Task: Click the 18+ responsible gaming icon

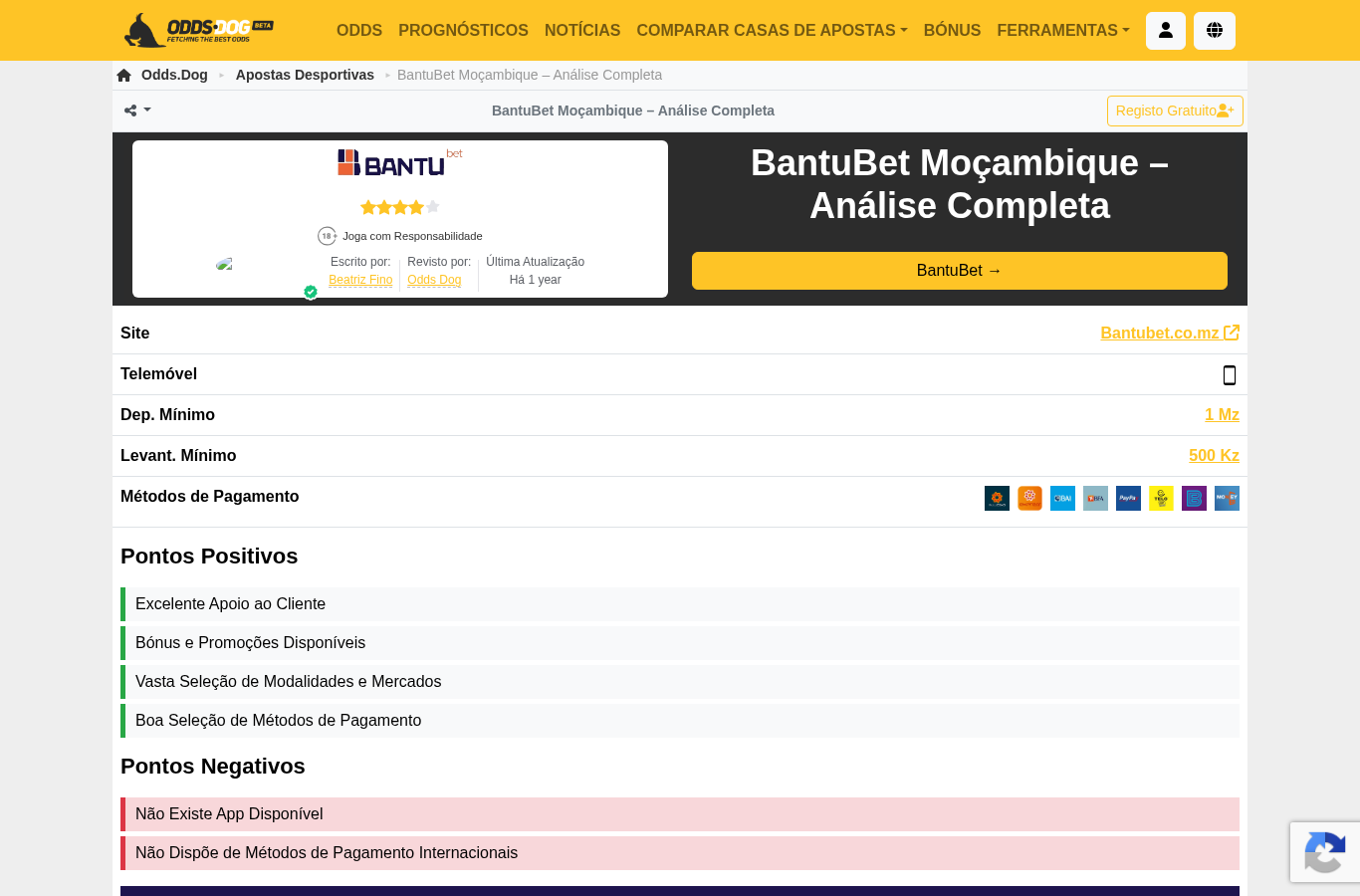Action: 327,236
